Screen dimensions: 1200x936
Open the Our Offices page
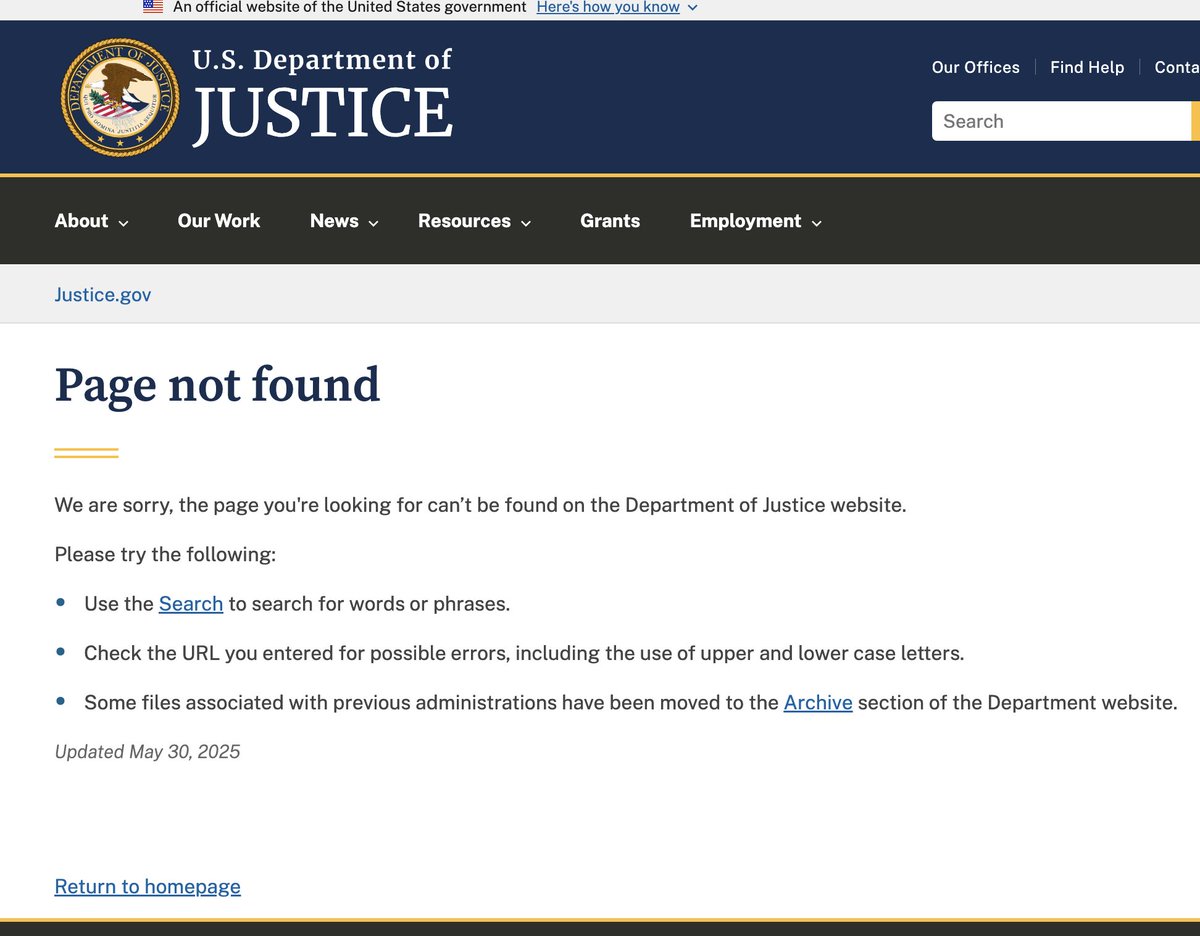coord(975,67)
